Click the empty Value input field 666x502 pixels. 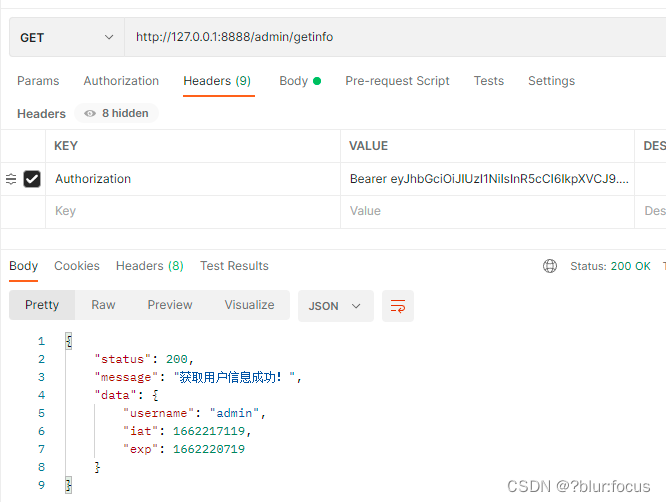point(487,211)
